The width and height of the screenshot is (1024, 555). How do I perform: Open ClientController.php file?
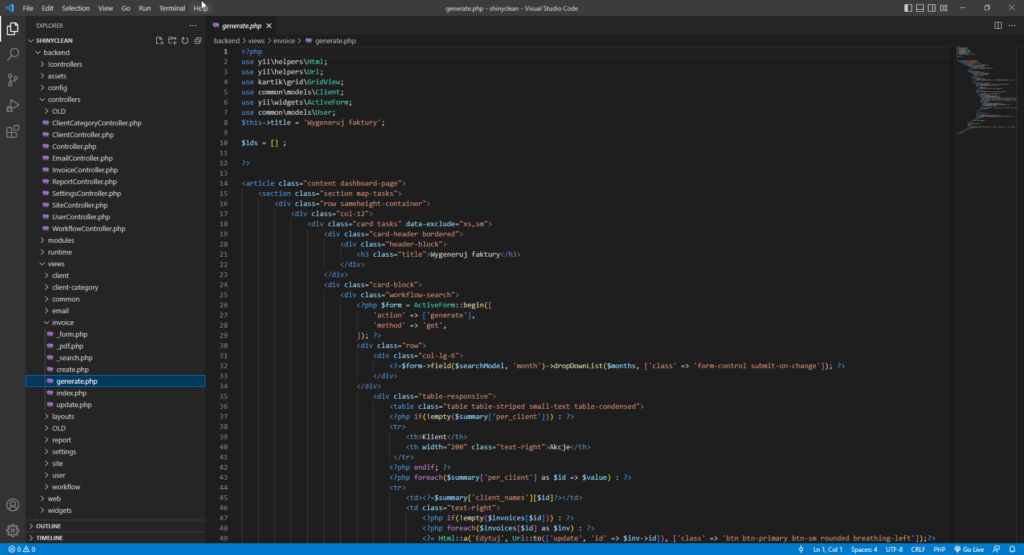pyautogui.click(x=83, y=135)
